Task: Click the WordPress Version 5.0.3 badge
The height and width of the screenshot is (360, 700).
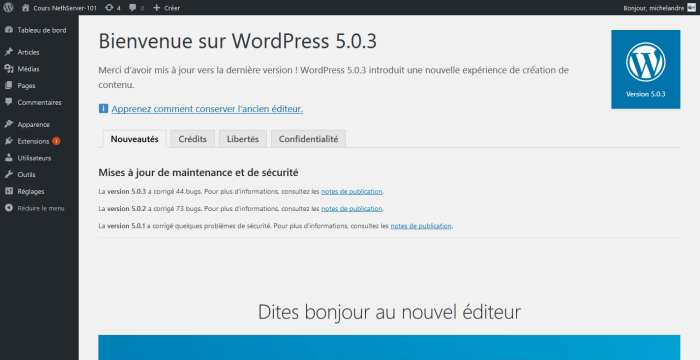Action: (646, 69)
